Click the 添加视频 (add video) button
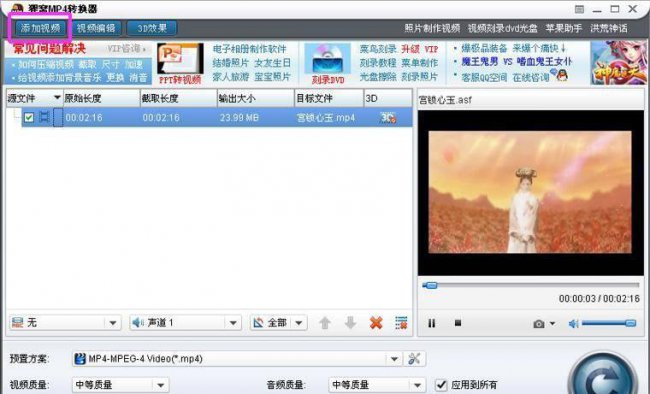Screen dimensions: 650x394 click(x=40, y=28)
